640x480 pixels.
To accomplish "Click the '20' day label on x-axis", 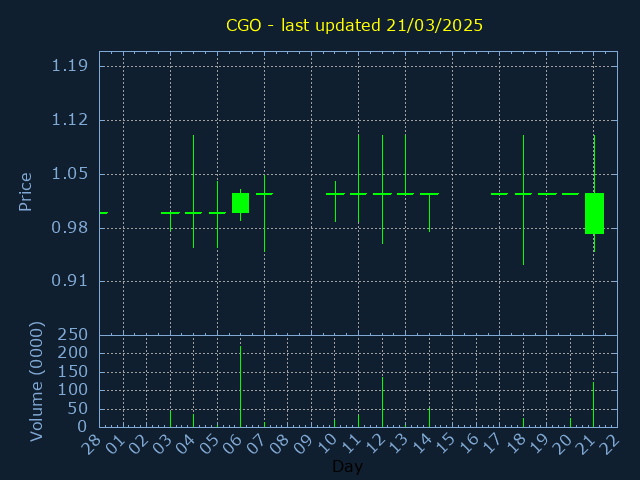I will 563,444.
